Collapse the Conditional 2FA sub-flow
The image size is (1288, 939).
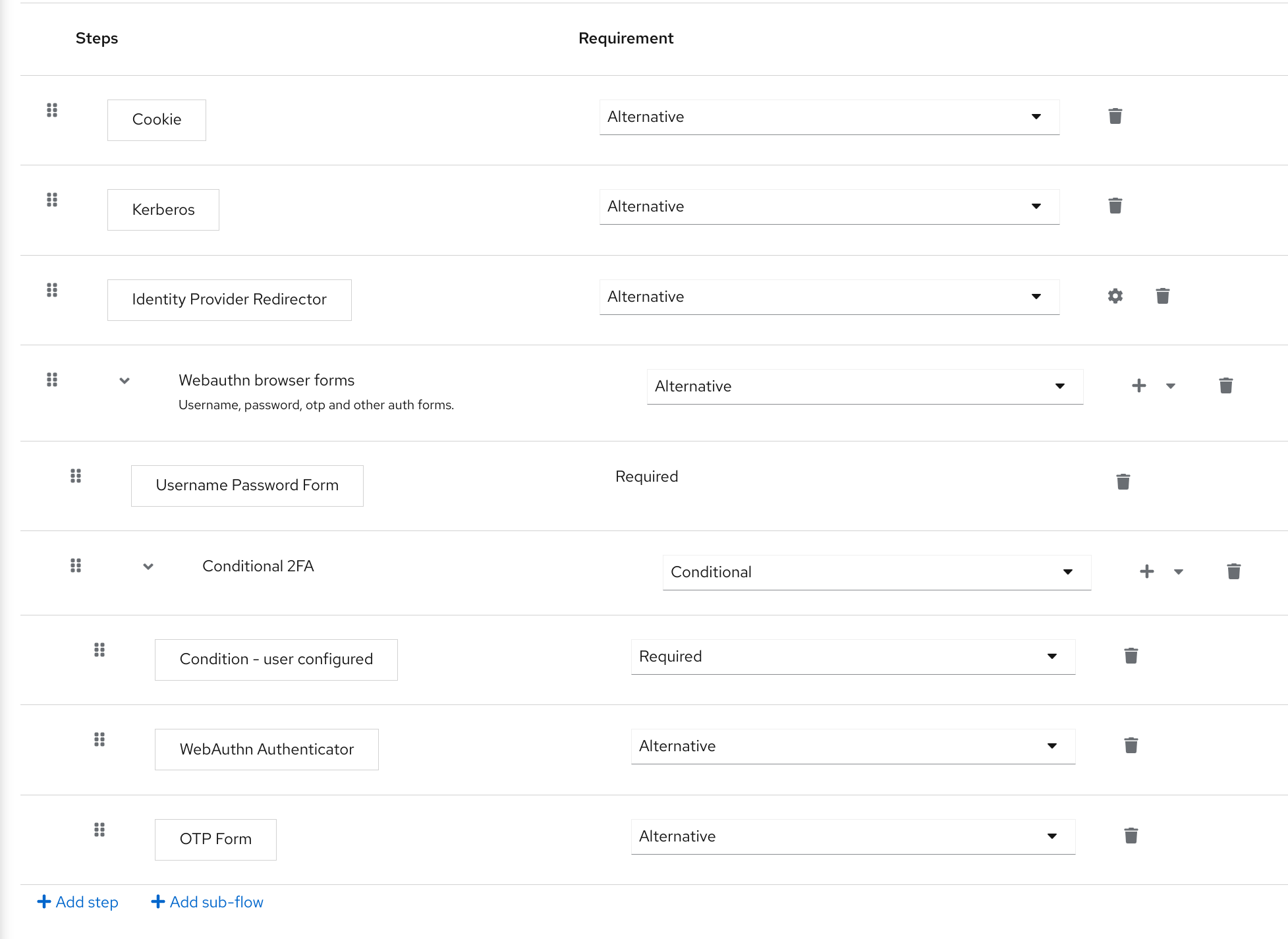[x=148, y=567]
